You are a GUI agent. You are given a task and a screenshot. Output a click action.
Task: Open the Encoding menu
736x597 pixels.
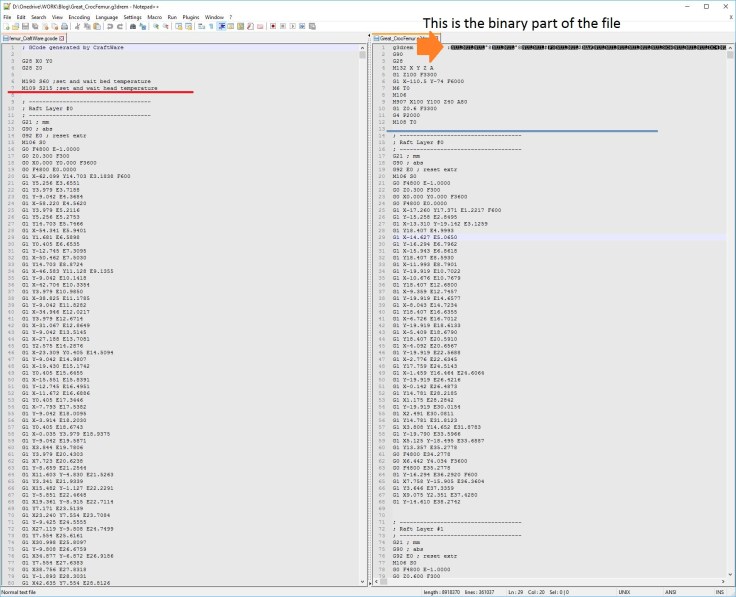[78, 17]
